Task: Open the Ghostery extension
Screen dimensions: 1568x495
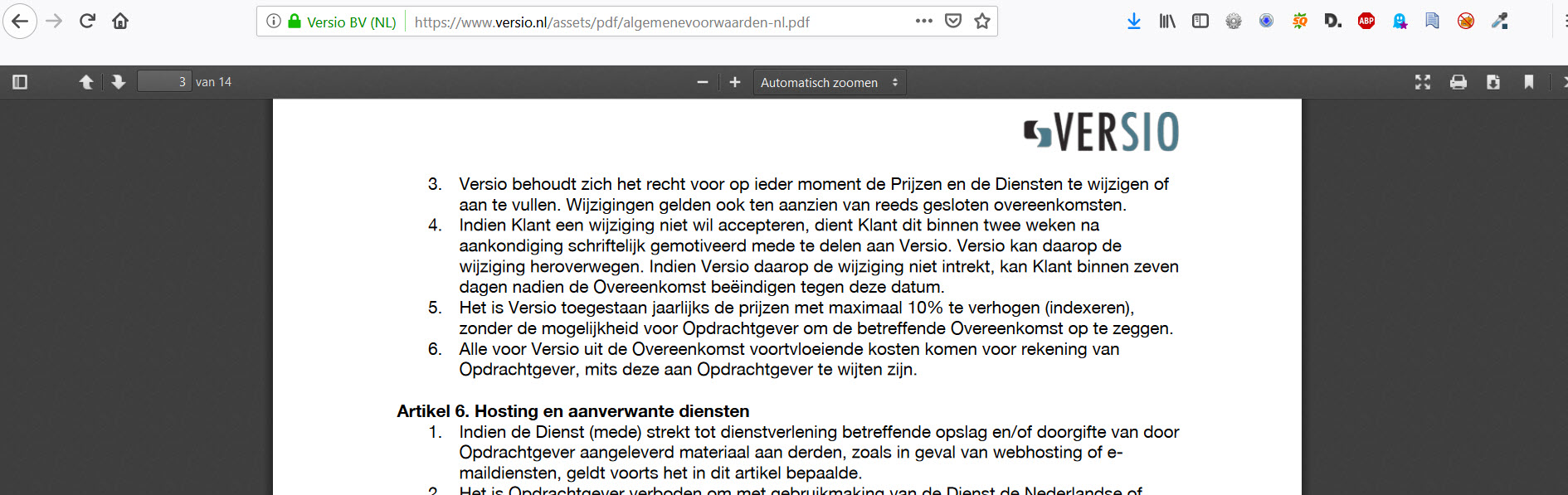Action: pyautogui.click(x=1400, y=22)
